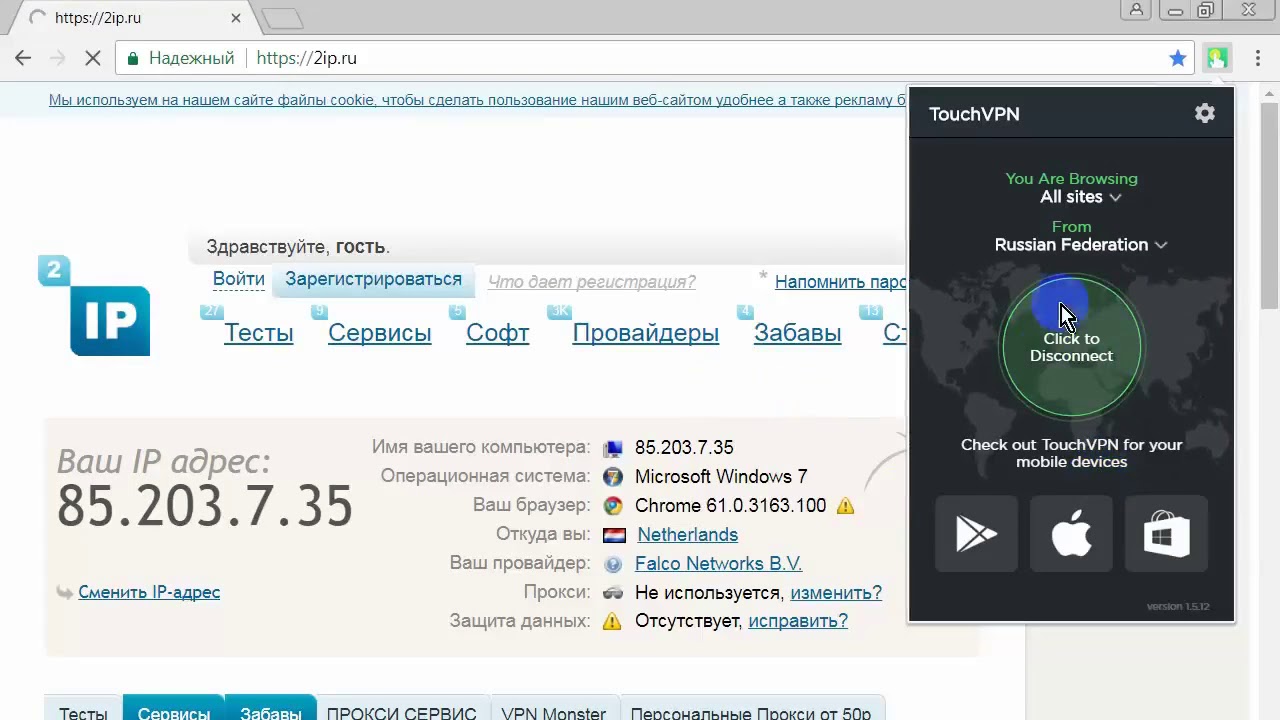The width and height of the screenshot is (1280, 720).
Task: Click the Напомнить пароль link
Action: tap(841, 282)
